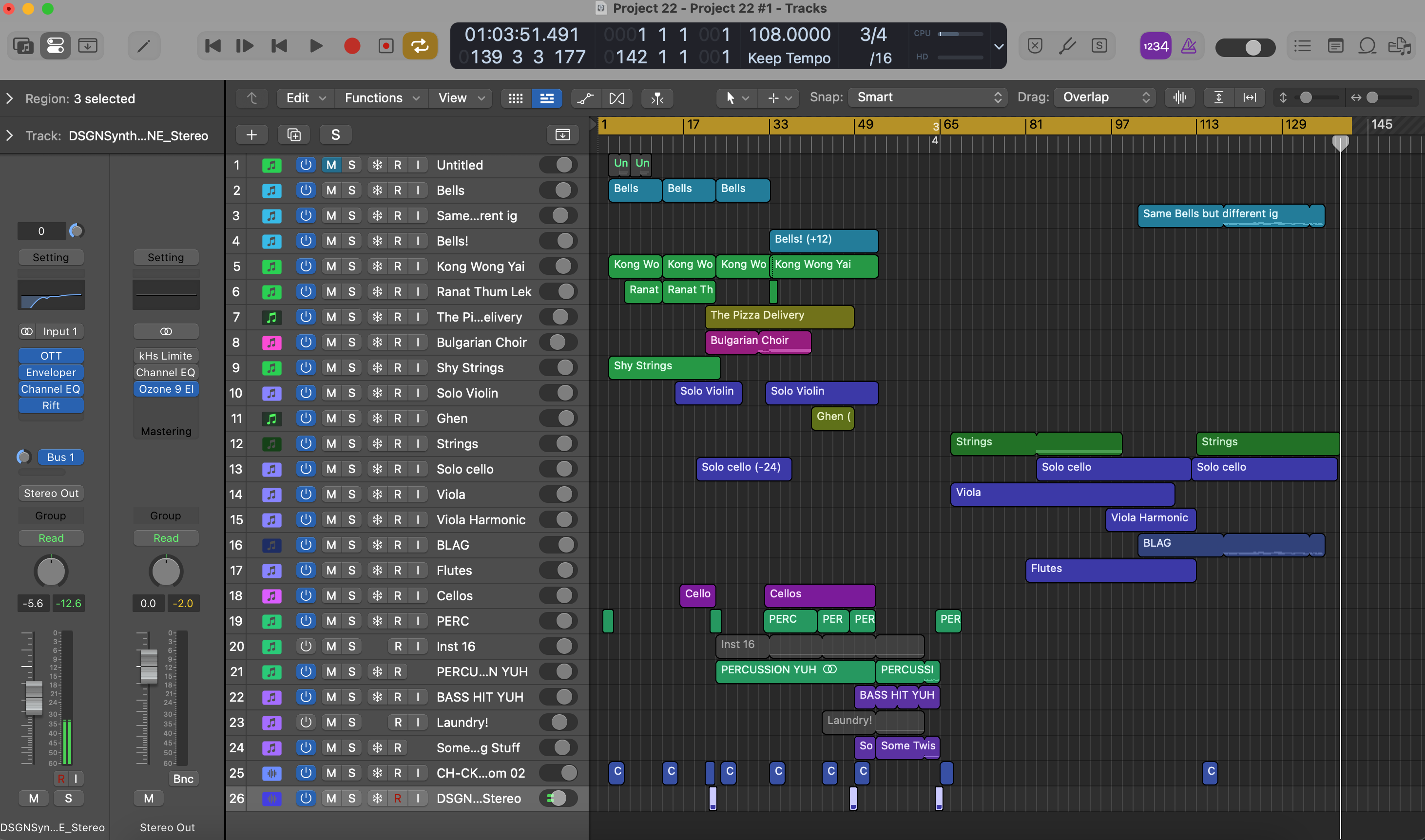Open the Edit menu in tracks area
The width and height of the screenshot is (1425, 840).
[306, 98]
